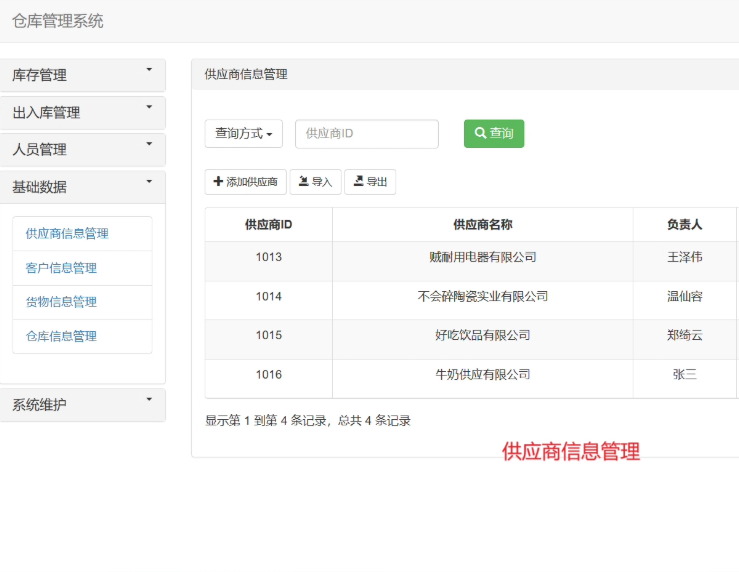Viewport: 739px width, 572px height.
Task: Toggle the 基础数据 menu section
Action: click(82, 187)
